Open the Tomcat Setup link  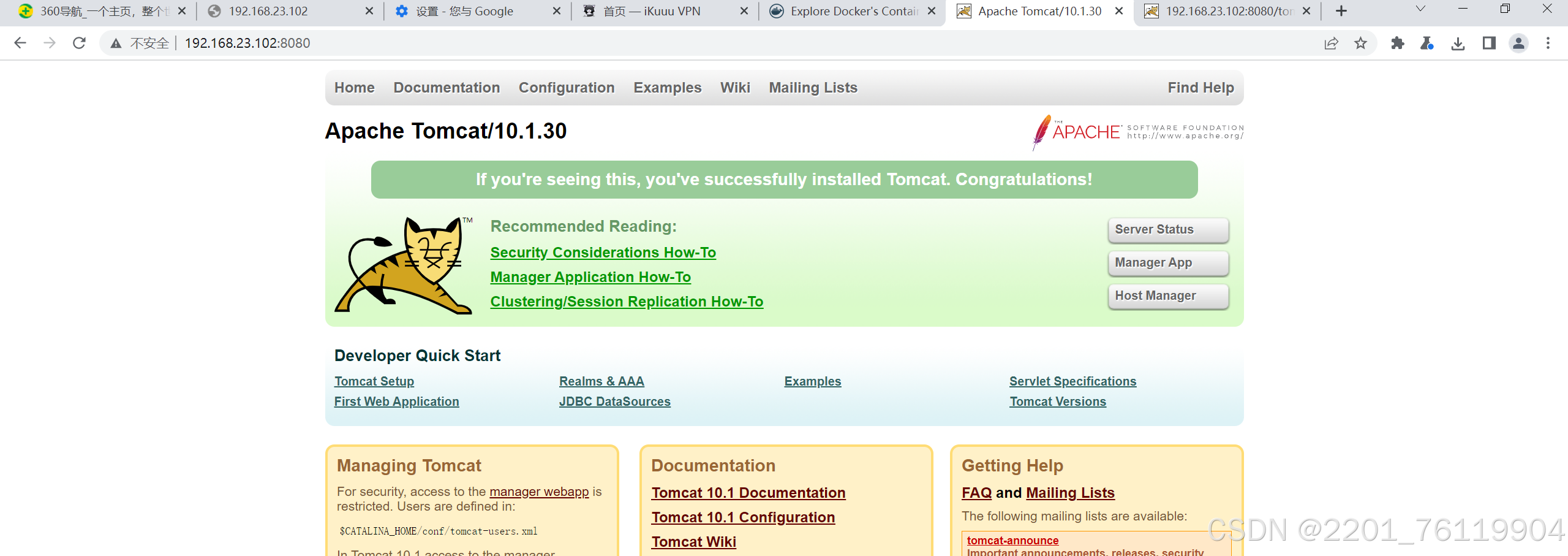pyautogui.click(x=374, y=381)
